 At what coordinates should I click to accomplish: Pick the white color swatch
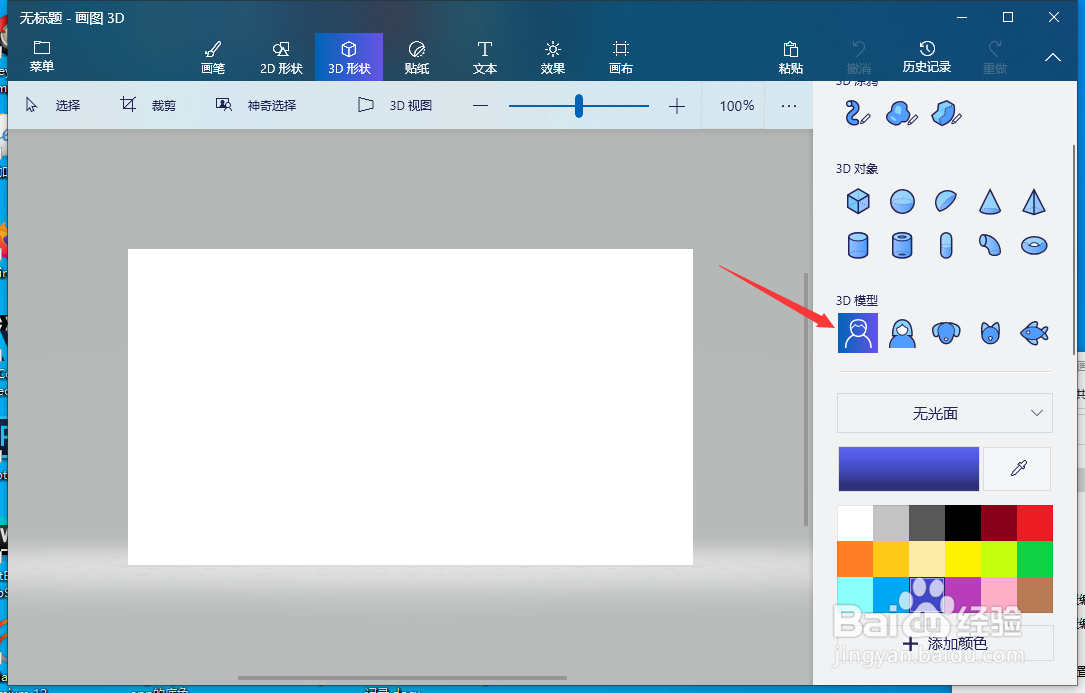click(855, 523)
